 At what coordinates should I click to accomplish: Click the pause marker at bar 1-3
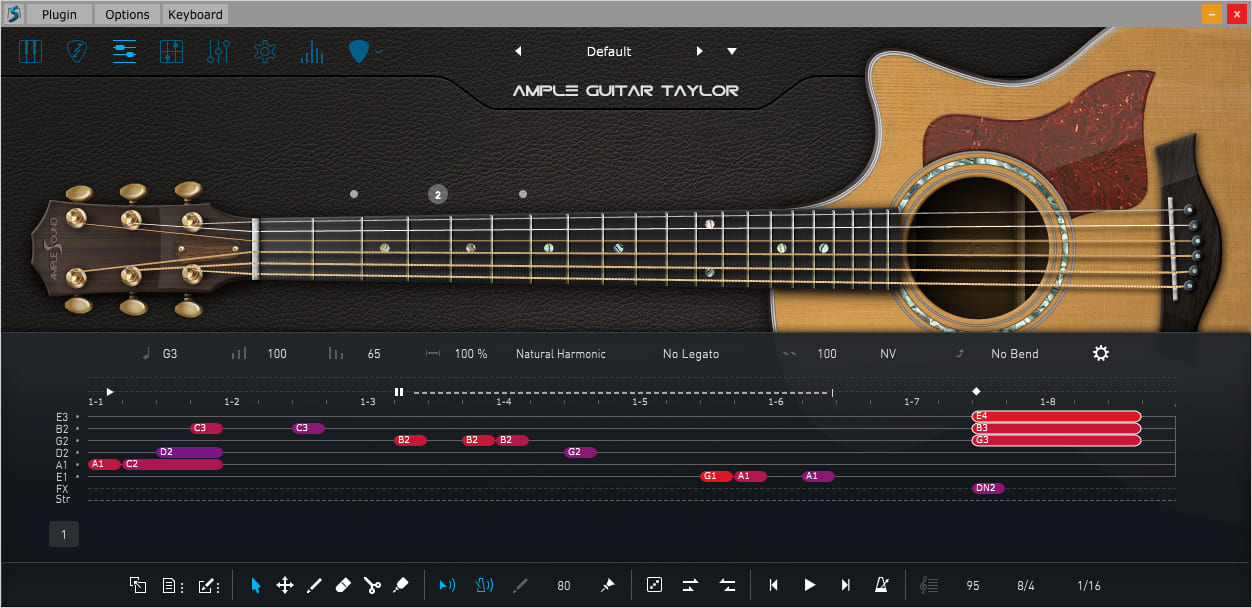tap(399, 392)
